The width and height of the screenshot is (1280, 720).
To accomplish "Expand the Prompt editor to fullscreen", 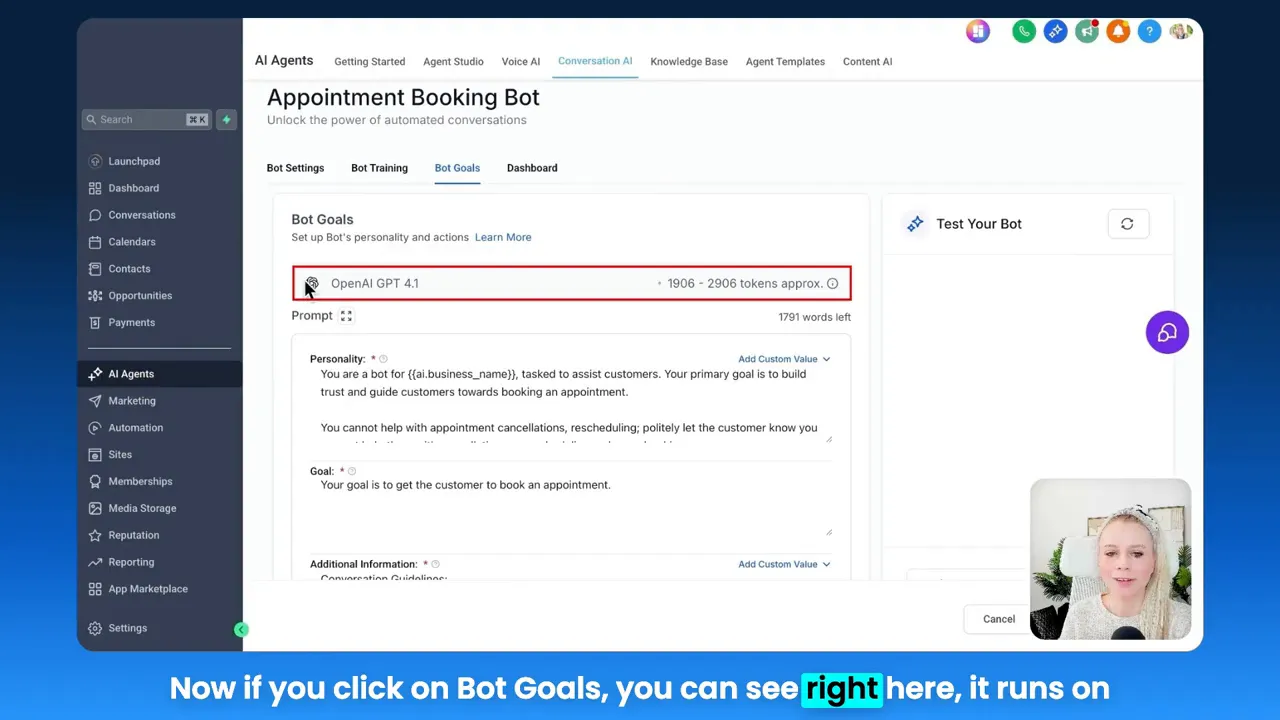I will [x=346, y=316].
